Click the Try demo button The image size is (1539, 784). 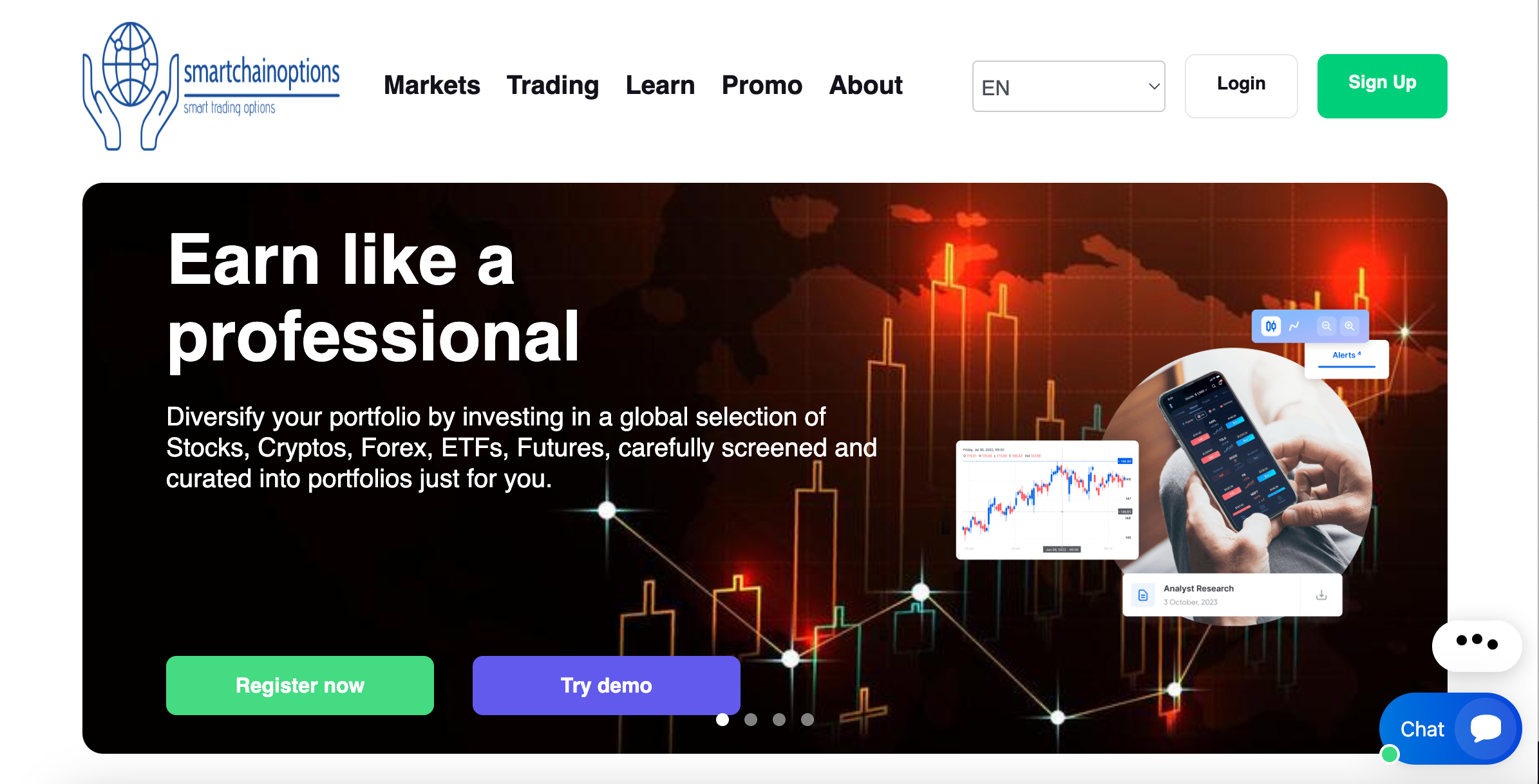[606, 686]
